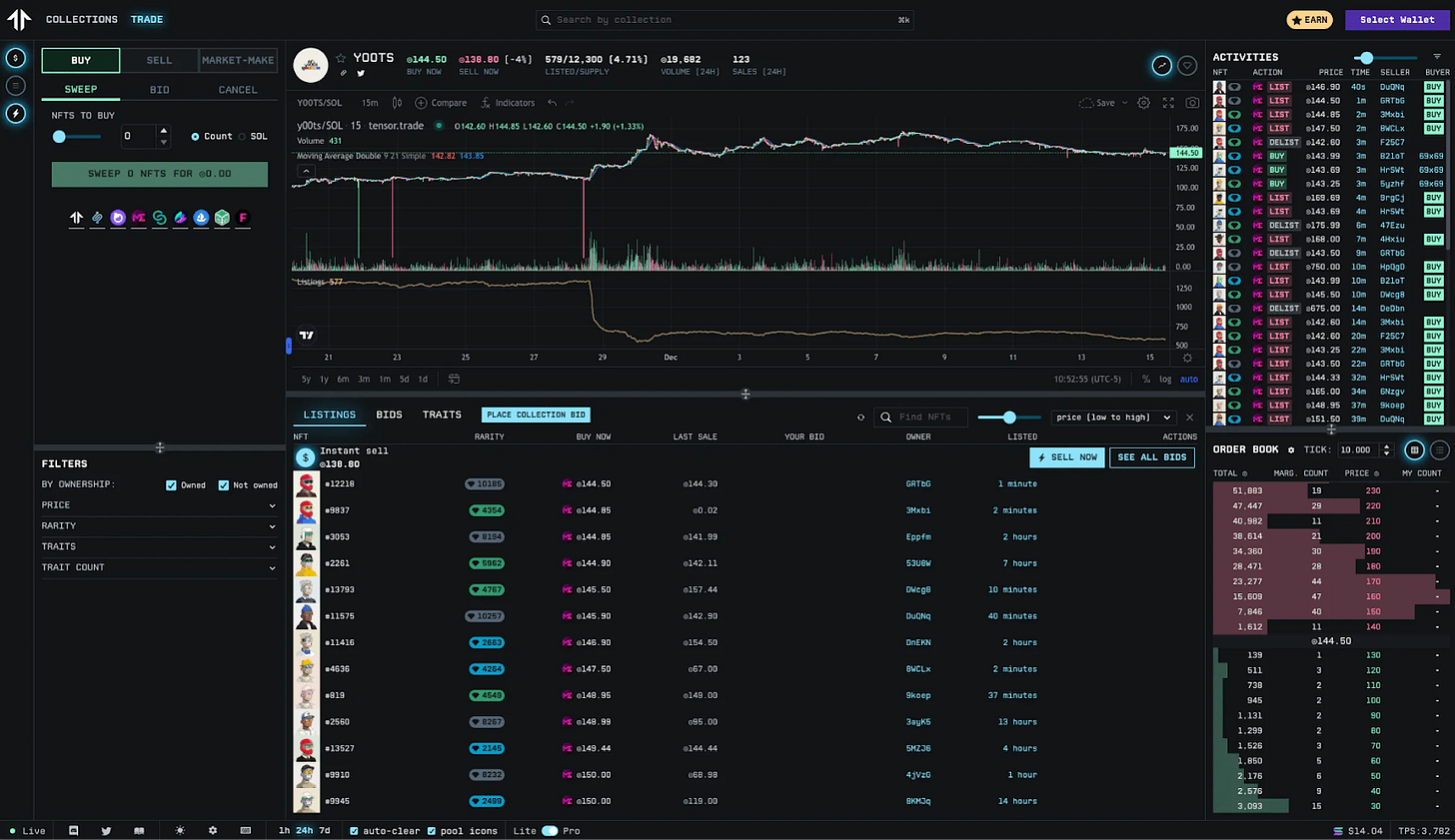The width and height of the screenshot is (1455, 840).
Task: Switch to the BIDS tab in listings
Action: (x=389, y=416)
